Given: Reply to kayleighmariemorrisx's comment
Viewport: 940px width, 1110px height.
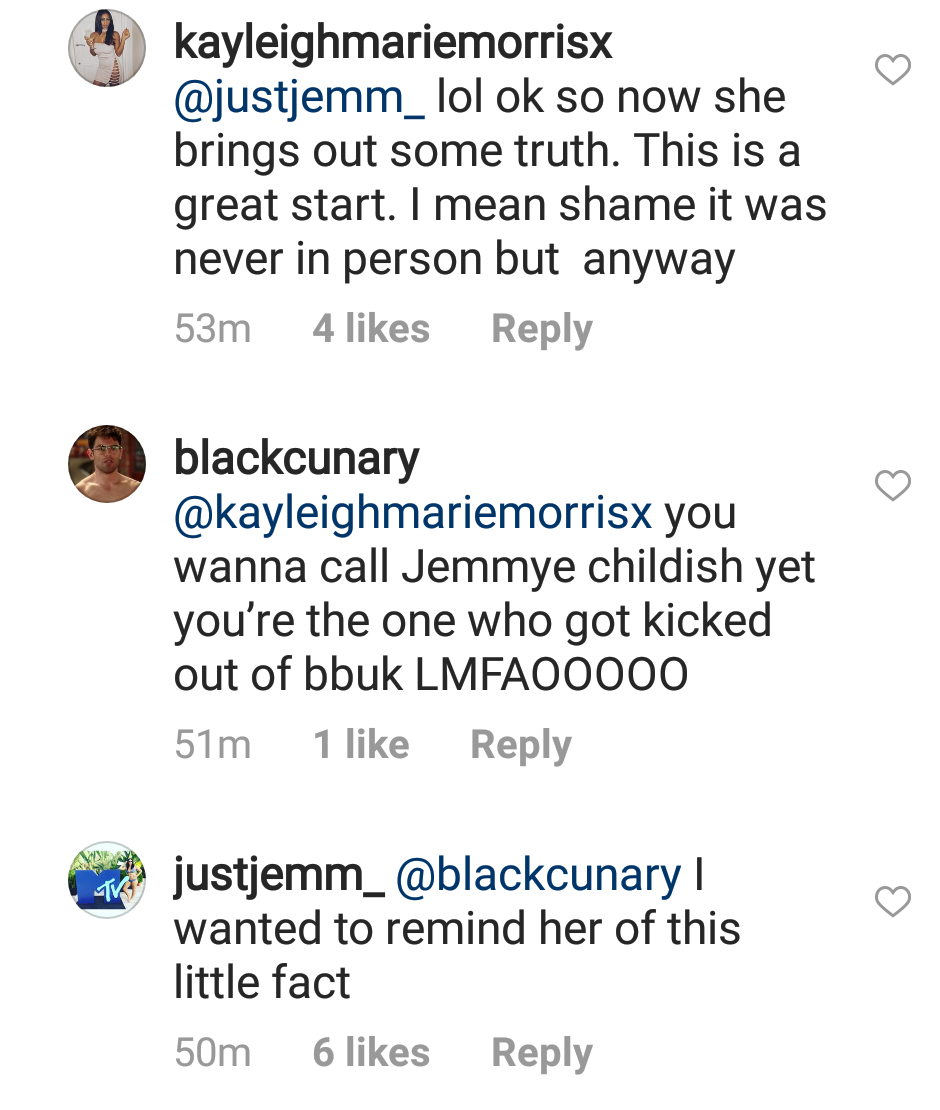Looking at the screenshot, I should [x=541, y=329].
